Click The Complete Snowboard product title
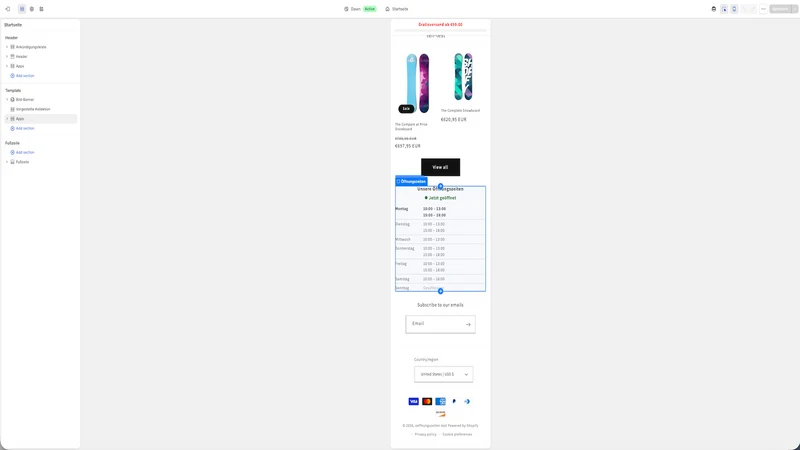This screenshot has width=800, height=450. click(x=460, y=111)
